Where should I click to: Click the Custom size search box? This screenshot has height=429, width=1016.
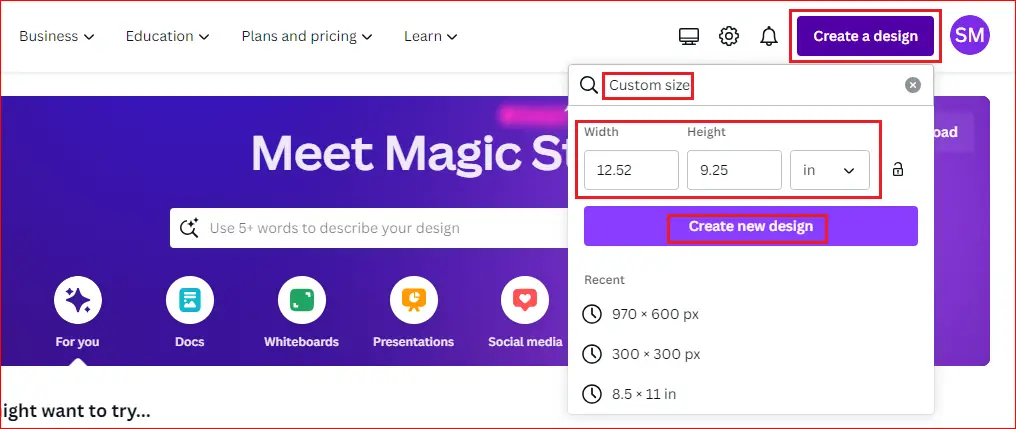click(750, 85)
